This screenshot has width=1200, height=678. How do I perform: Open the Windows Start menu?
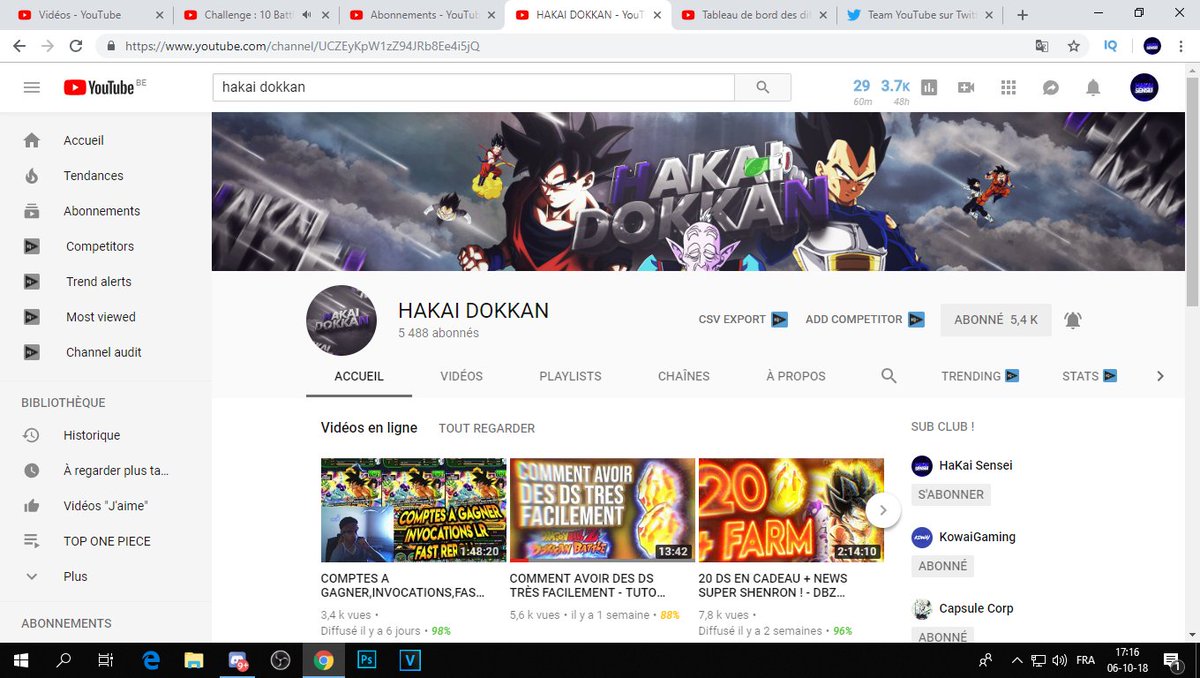pyautogui.click(x=20, y=660)
